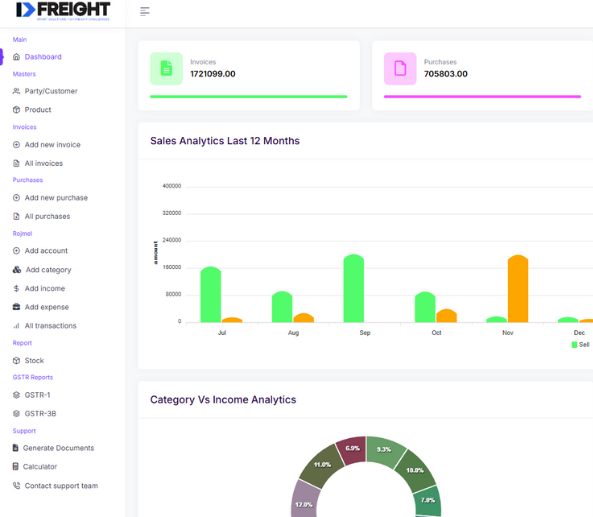Click the pink Purchases card icon
593x517 pixels.
(x=400, y=68)
